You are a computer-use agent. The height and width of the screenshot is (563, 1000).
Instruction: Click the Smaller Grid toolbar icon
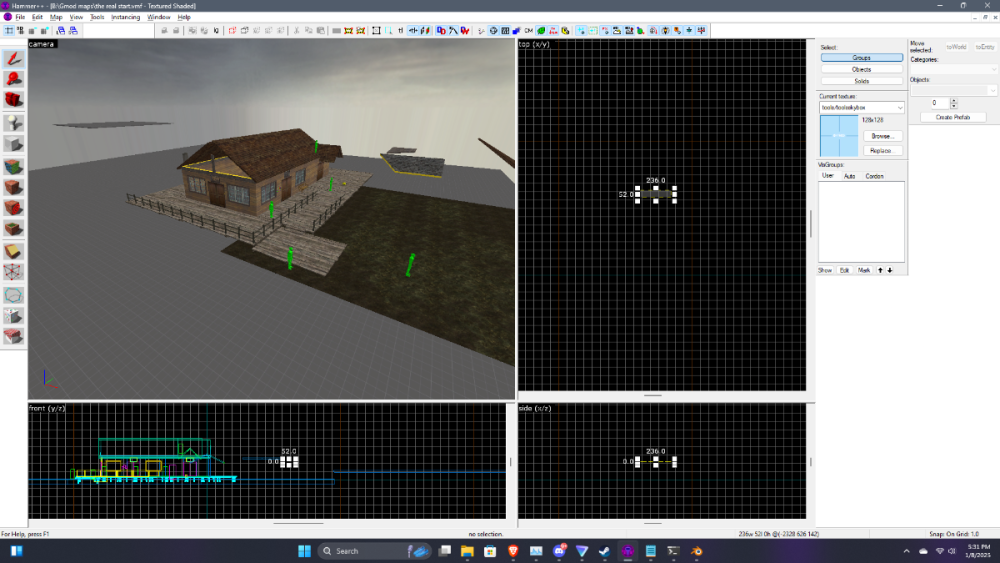click(32, 31)
